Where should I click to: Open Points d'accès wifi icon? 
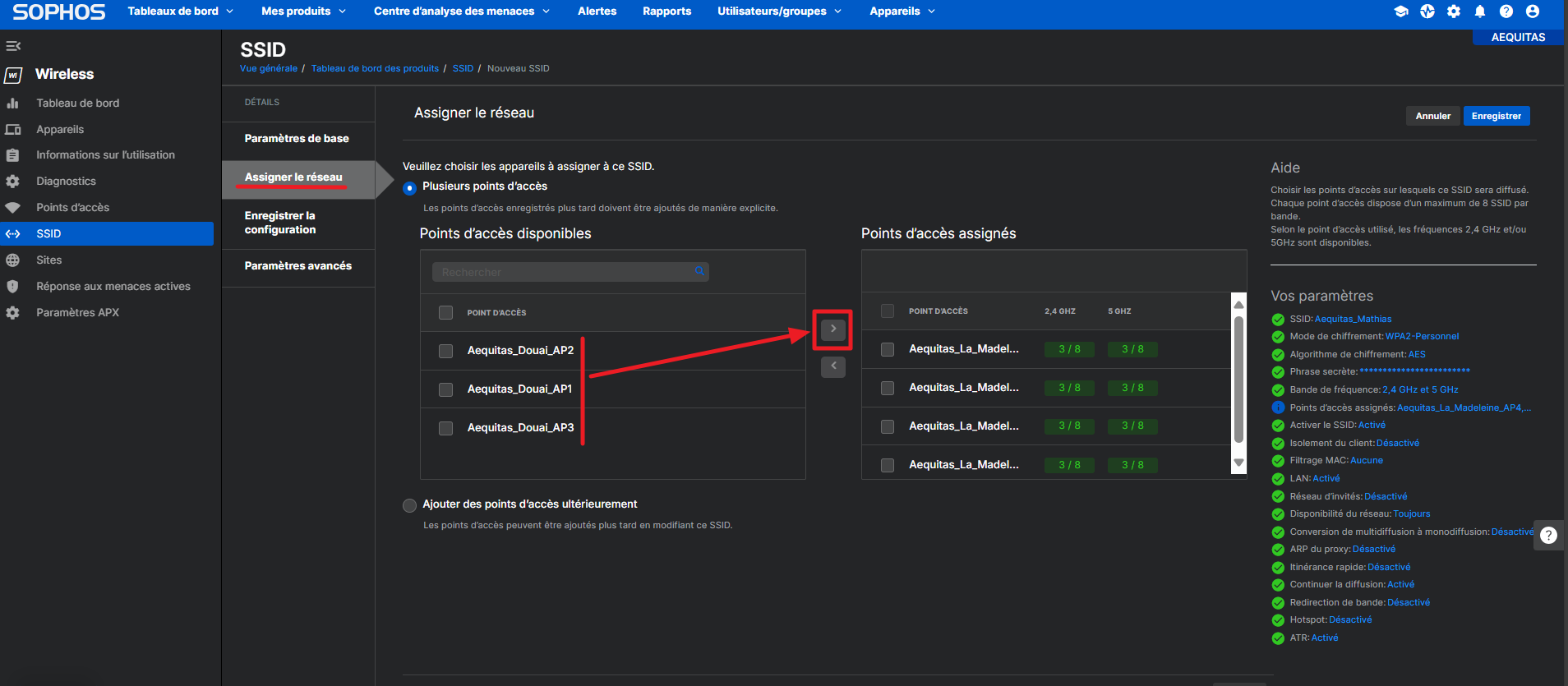pos(13,208)
